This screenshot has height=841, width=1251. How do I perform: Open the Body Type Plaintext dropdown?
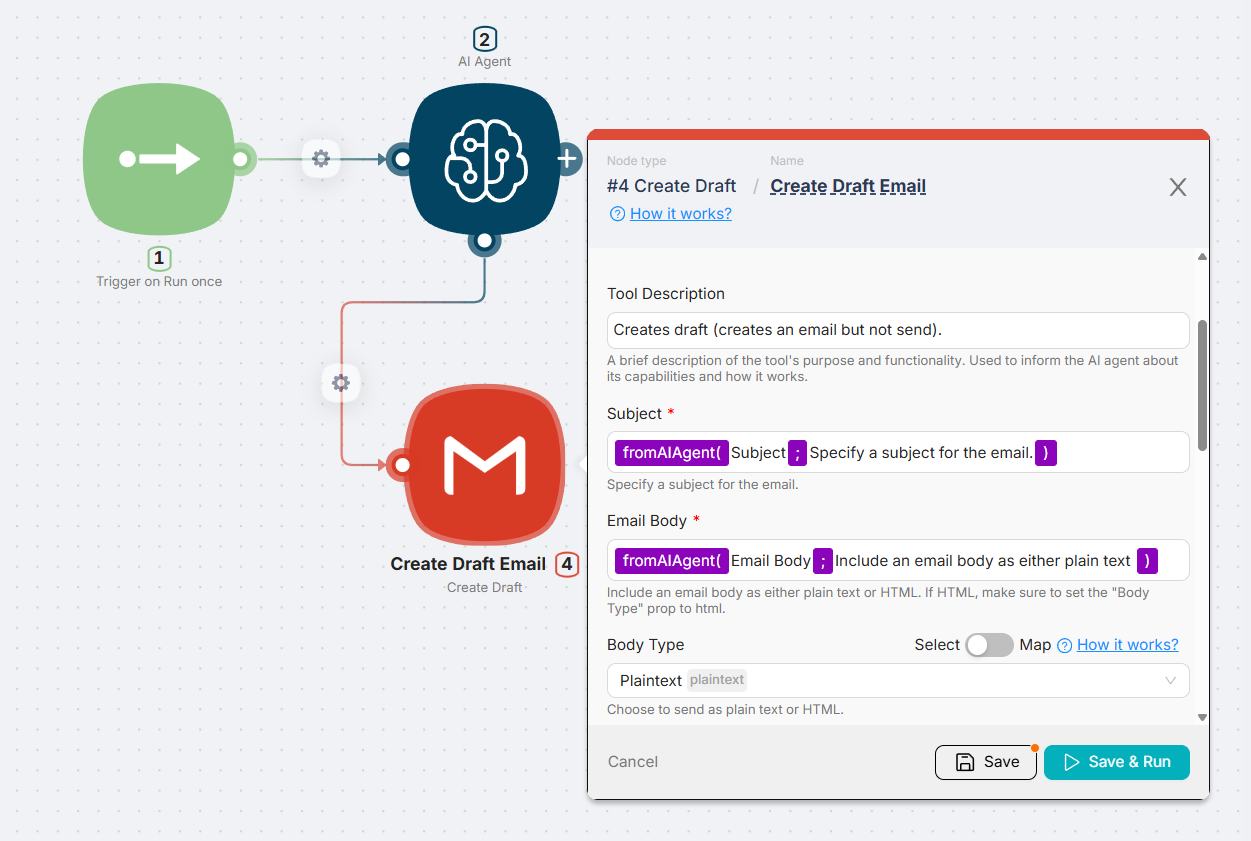tap(897, 680)
